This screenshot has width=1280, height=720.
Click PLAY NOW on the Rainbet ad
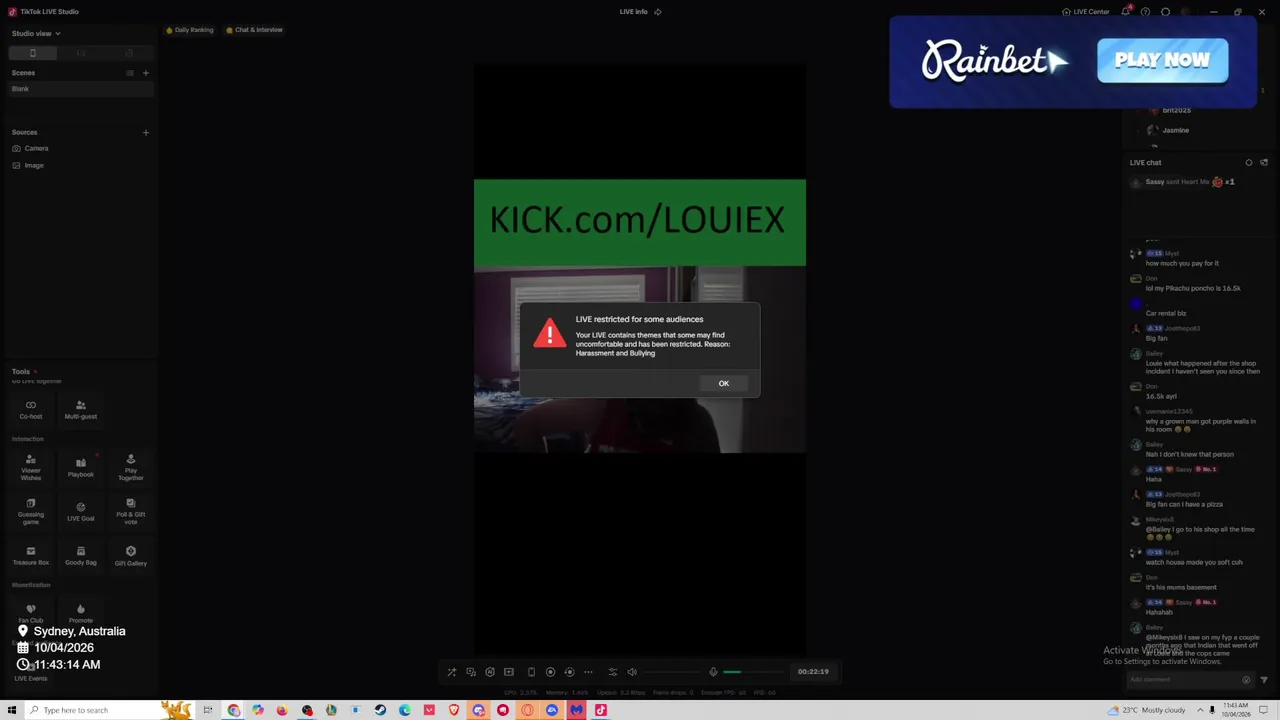1162,60
